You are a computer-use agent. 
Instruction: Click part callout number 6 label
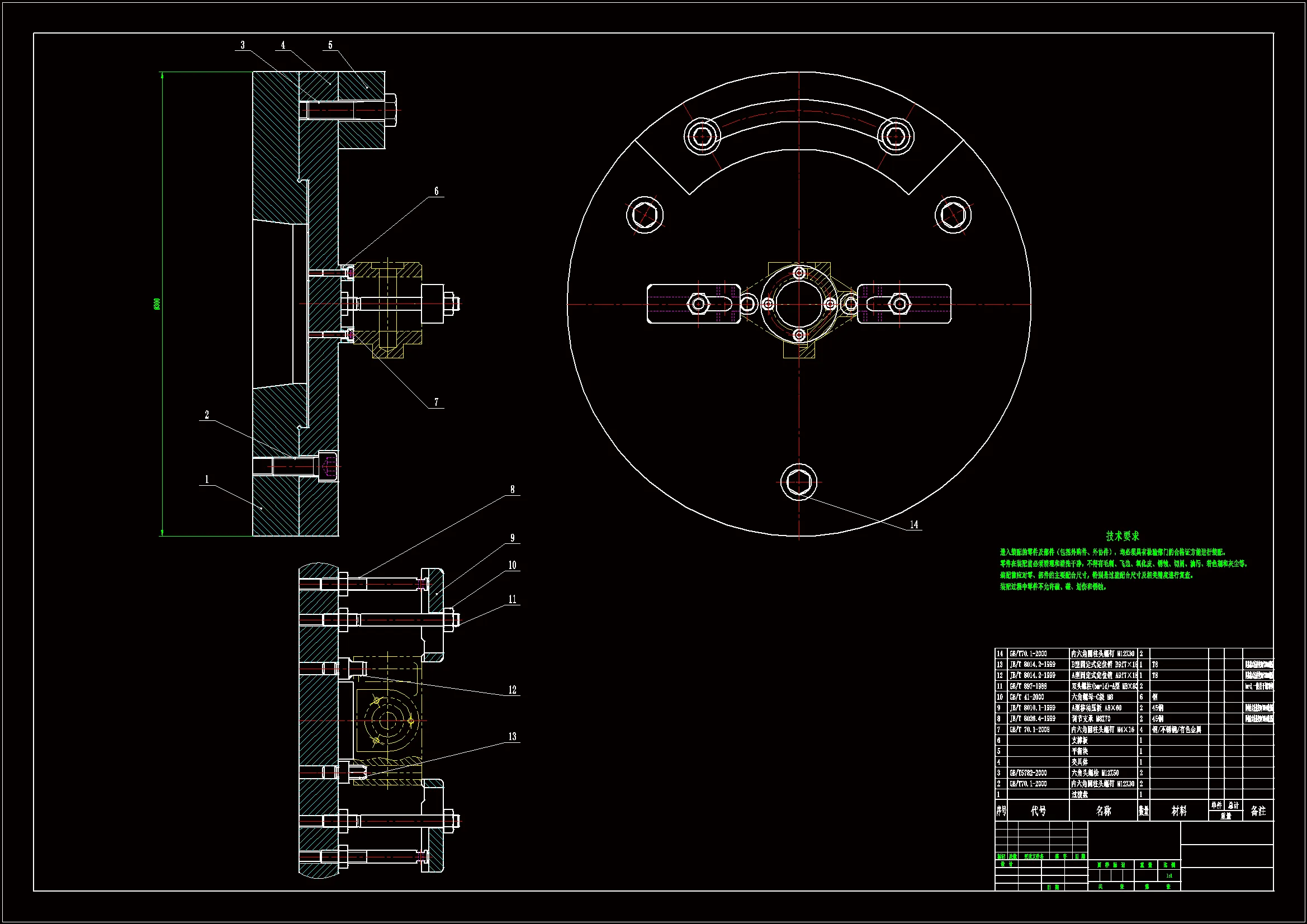[x=436, y=191]
